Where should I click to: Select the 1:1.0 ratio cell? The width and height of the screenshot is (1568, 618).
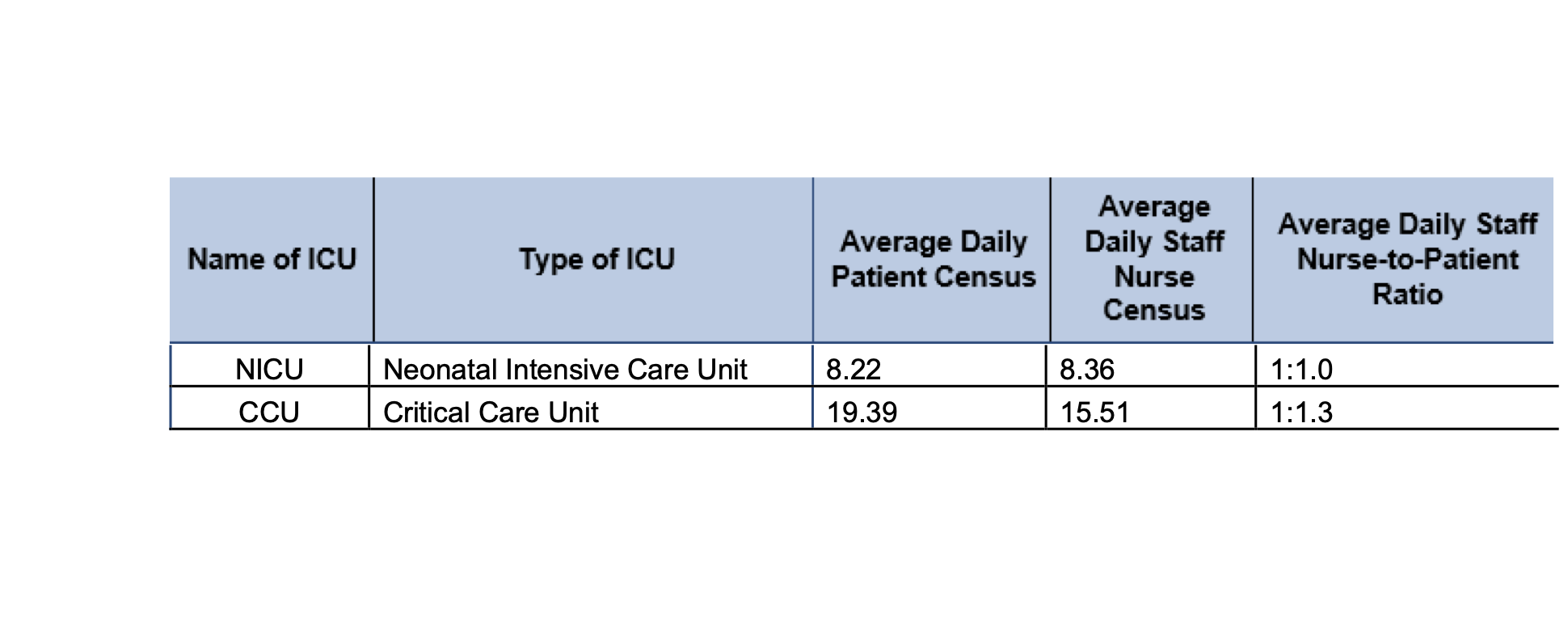pos(1301,370)
